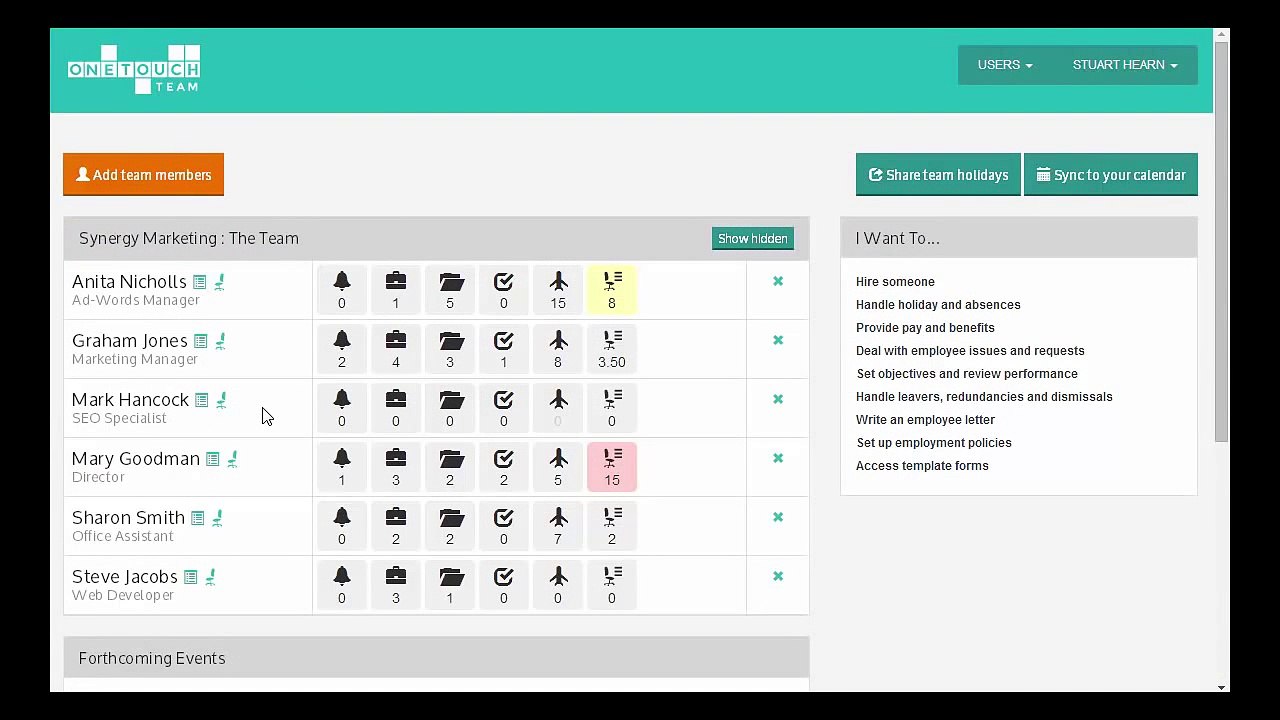Click Share team holidays button
The width and height of the screenshot is (1280, 720).
(x=938, y=175)
